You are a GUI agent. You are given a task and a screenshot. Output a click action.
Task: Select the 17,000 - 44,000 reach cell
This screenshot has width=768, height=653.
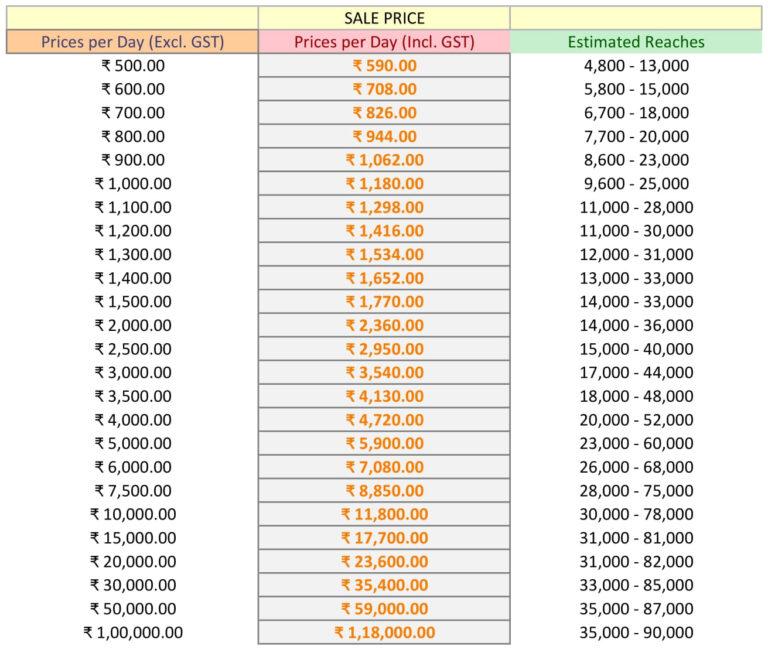pos(636,372)
